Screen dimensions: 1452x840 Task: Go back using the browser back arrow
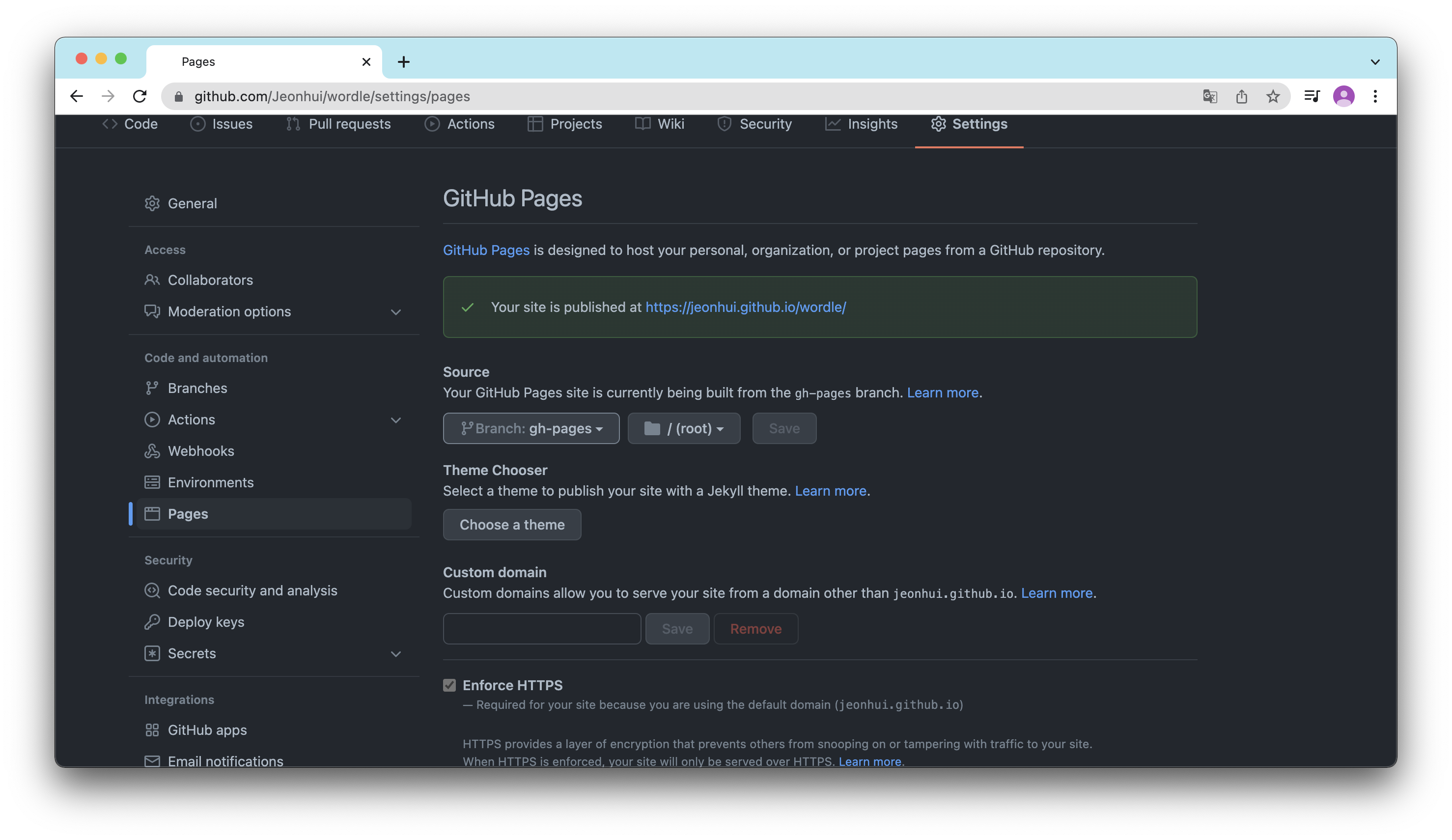(x=76, y=96)
